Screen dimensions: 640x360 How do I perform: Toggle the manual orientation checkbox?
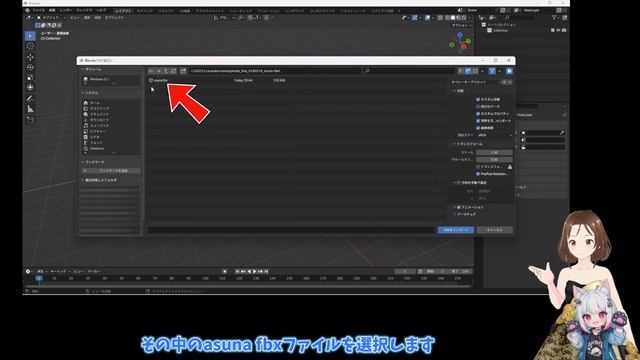[459, 183]
